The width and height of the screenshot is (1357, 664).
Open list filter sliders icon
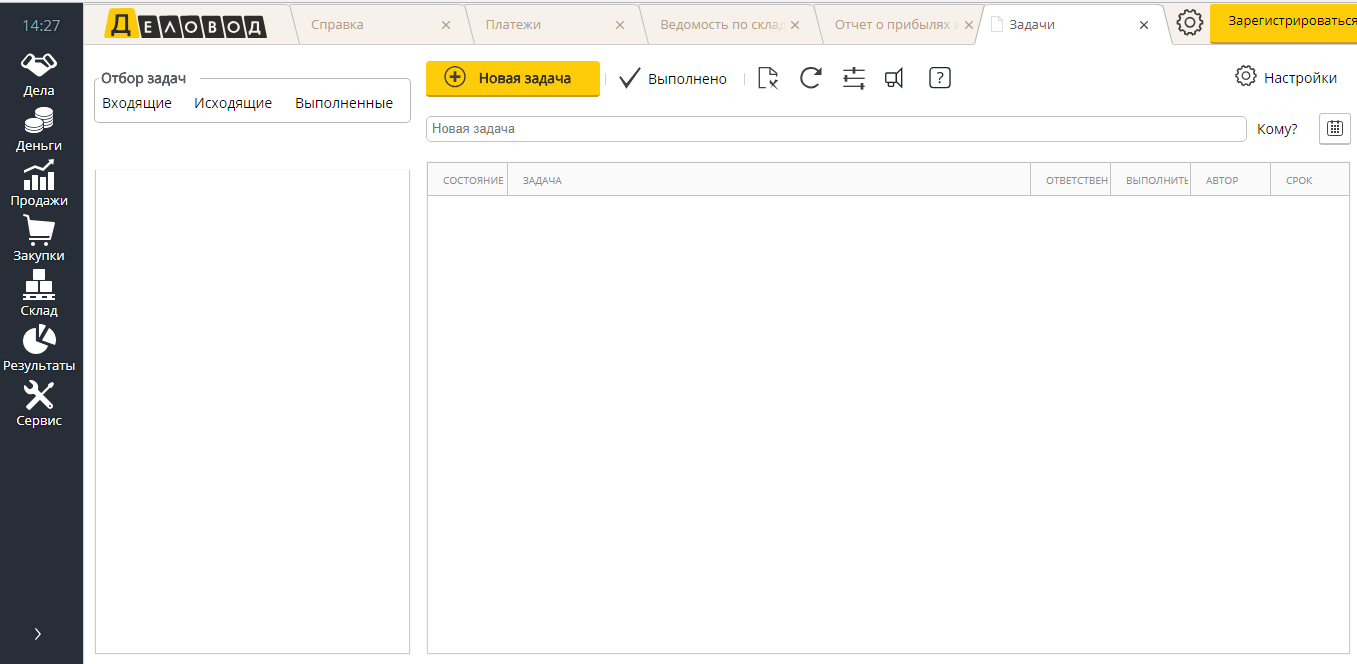pyautogui.click(x=853, y=78)
